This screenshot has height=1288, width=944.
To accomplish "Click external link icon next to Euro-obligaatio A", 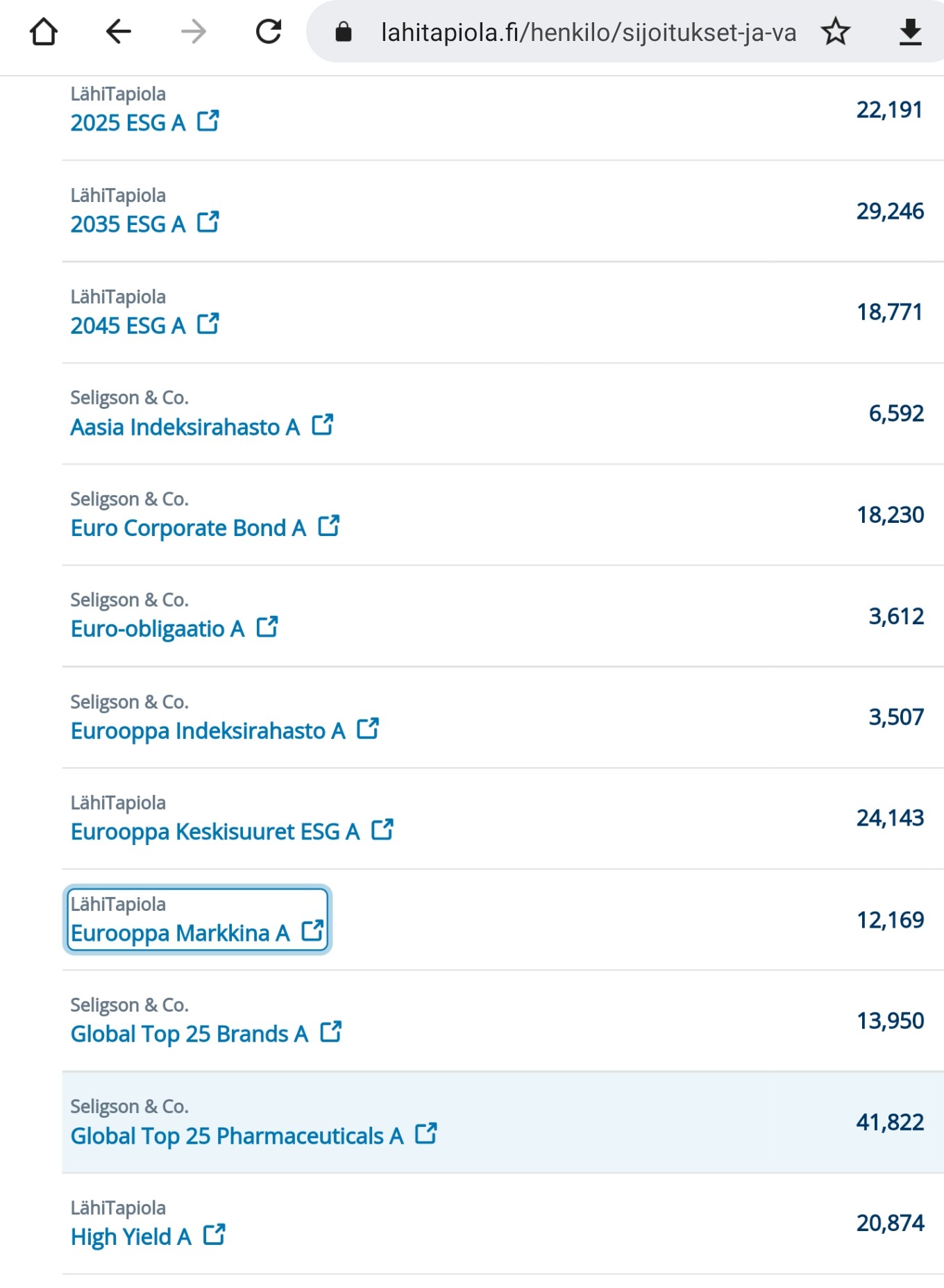I will coord(267,627).
